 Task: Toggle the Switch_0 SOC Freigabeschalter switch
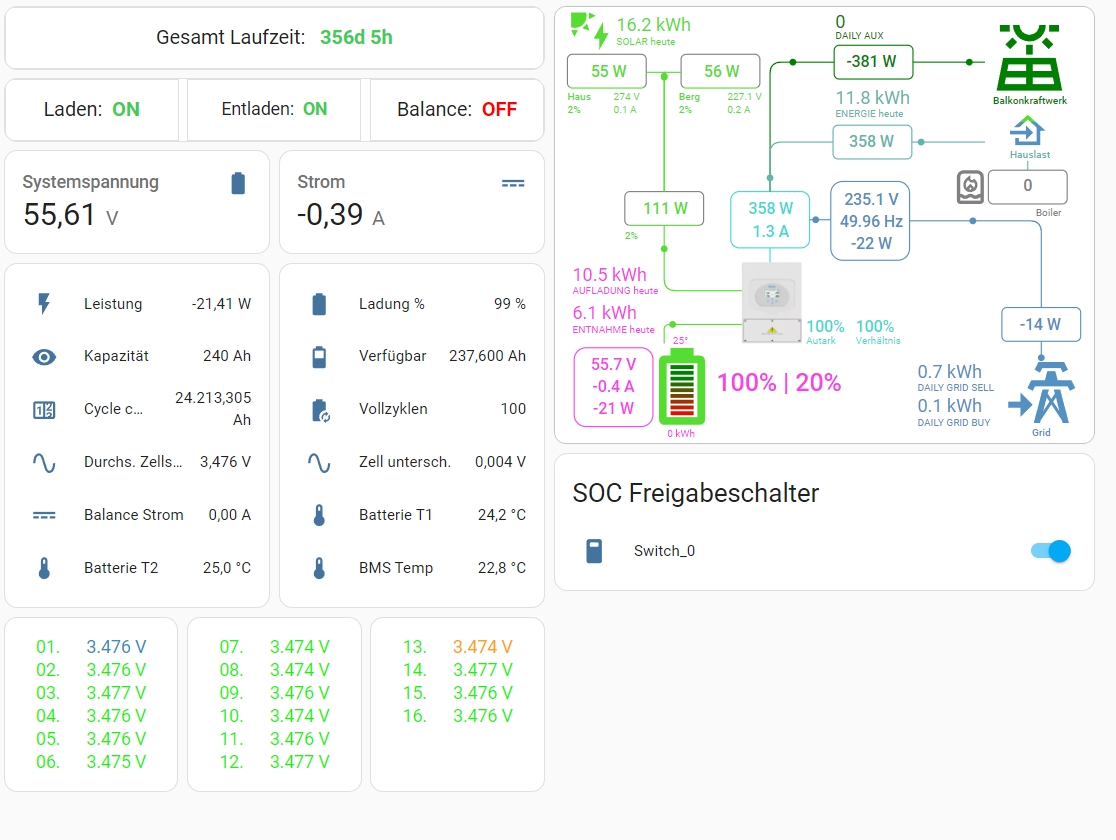pos(1049,551)
